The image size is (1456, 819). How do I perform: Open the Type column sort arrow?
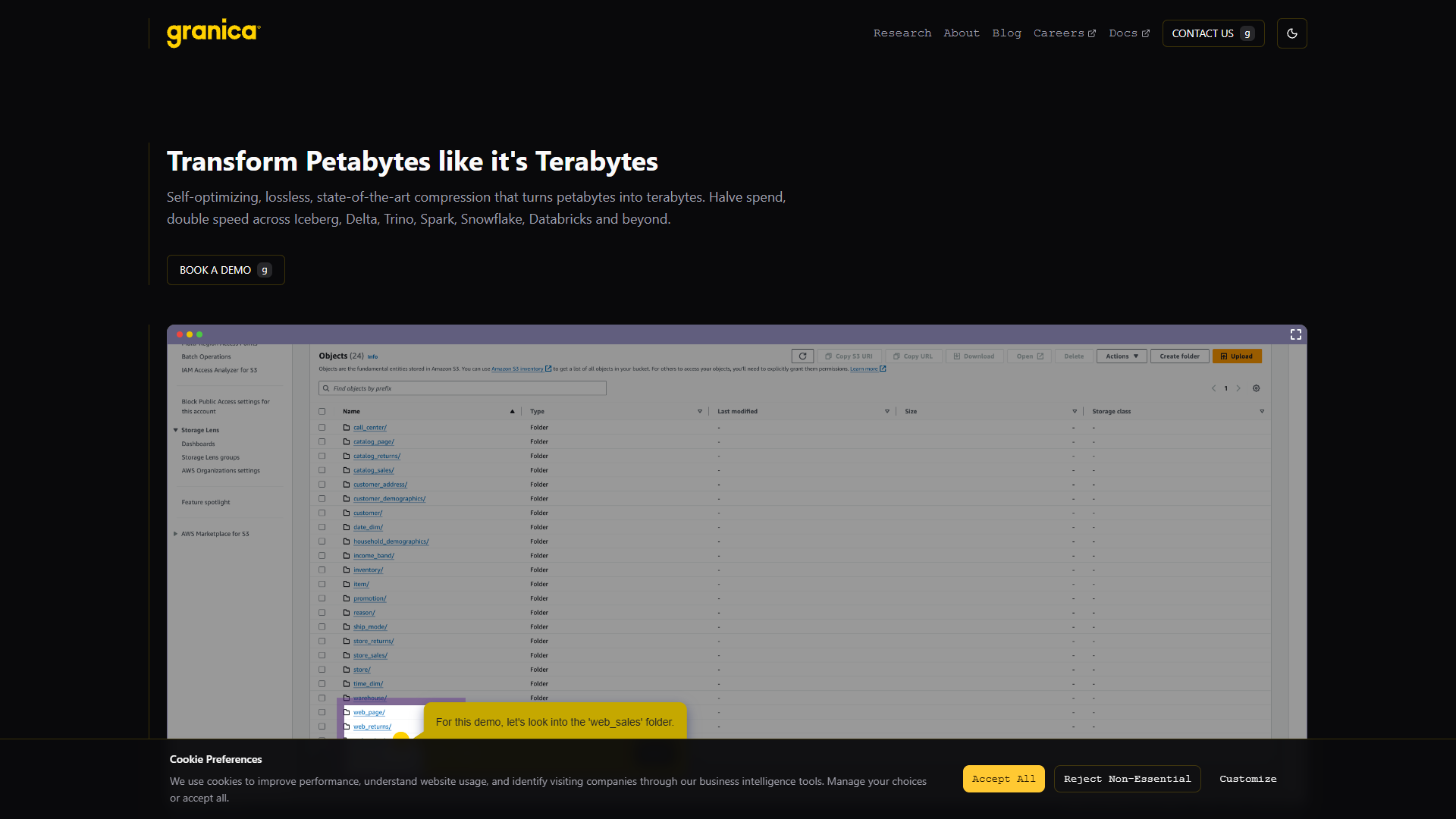(x=700, y=412)
